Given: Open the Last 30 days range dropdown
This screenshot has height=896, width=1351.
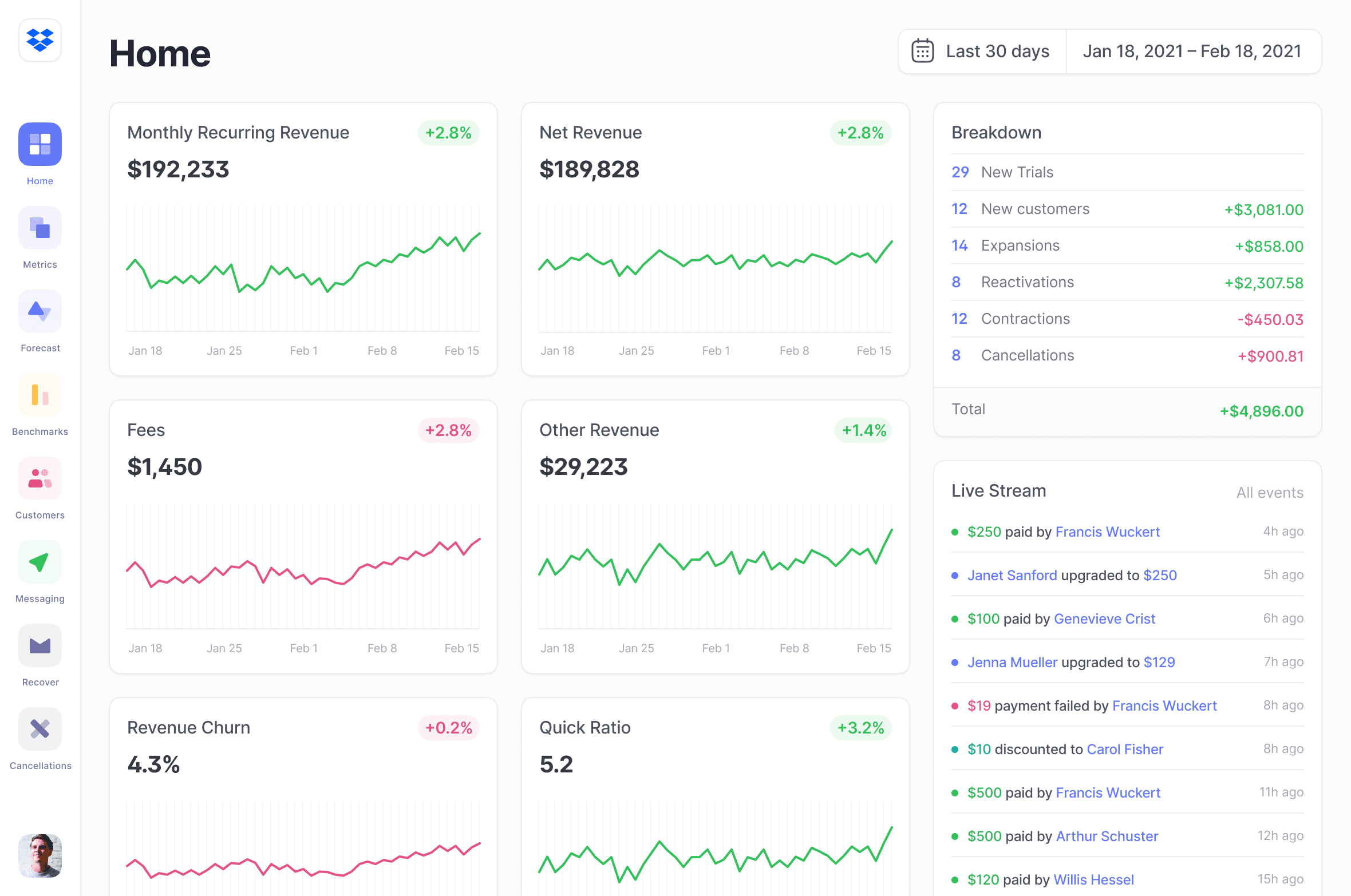Looking at the screenshot, I should [x=997, y=51].
